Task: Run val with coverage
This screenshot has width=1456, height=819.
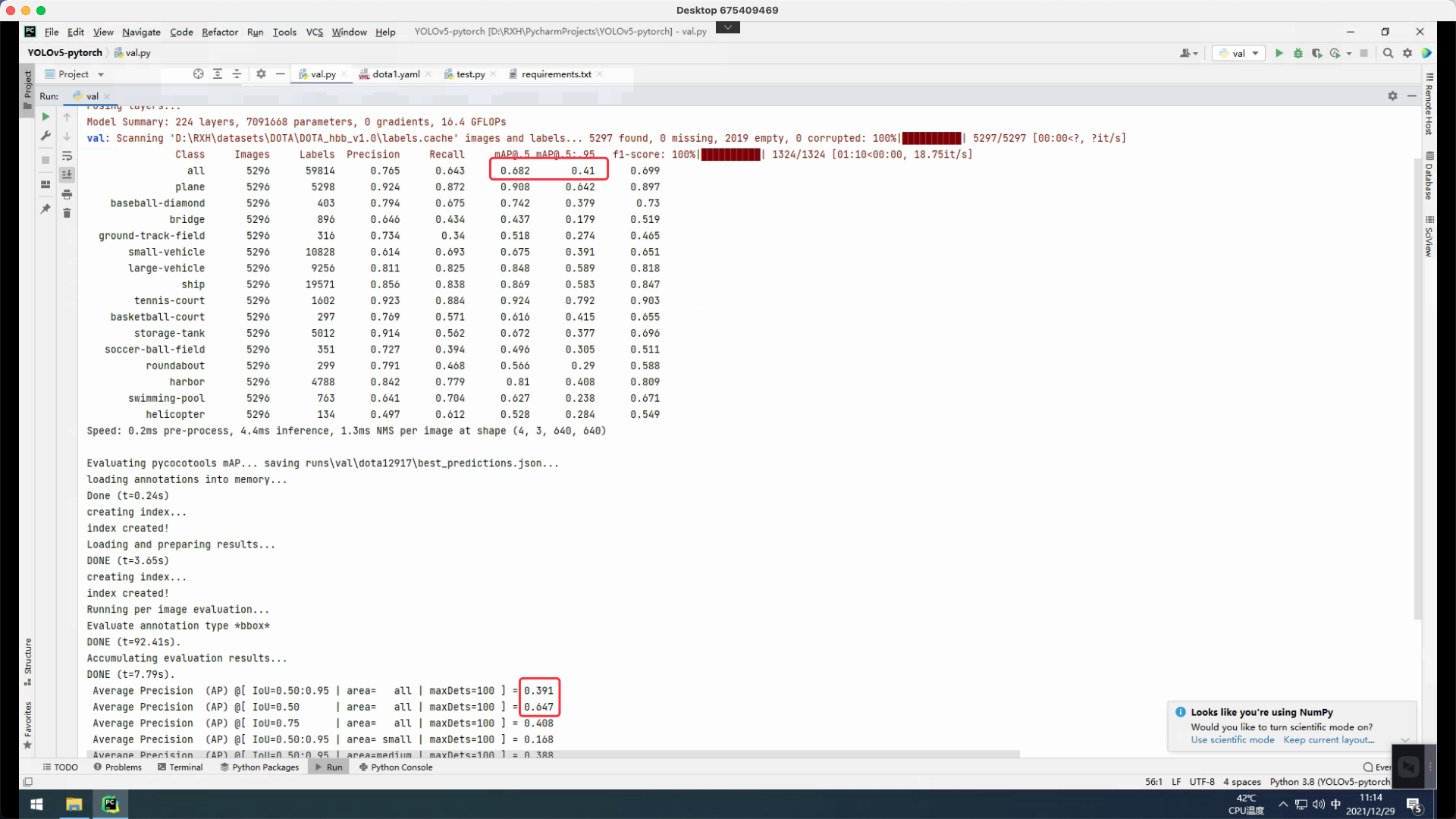Action: pyautogui.click(x=1317, y=53)
